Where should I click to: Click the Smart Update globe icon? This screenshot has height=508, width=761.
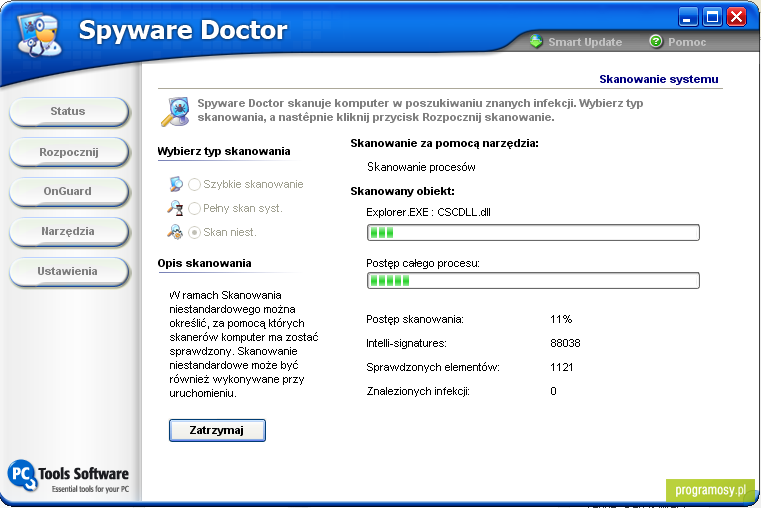[x=536, y=42]
